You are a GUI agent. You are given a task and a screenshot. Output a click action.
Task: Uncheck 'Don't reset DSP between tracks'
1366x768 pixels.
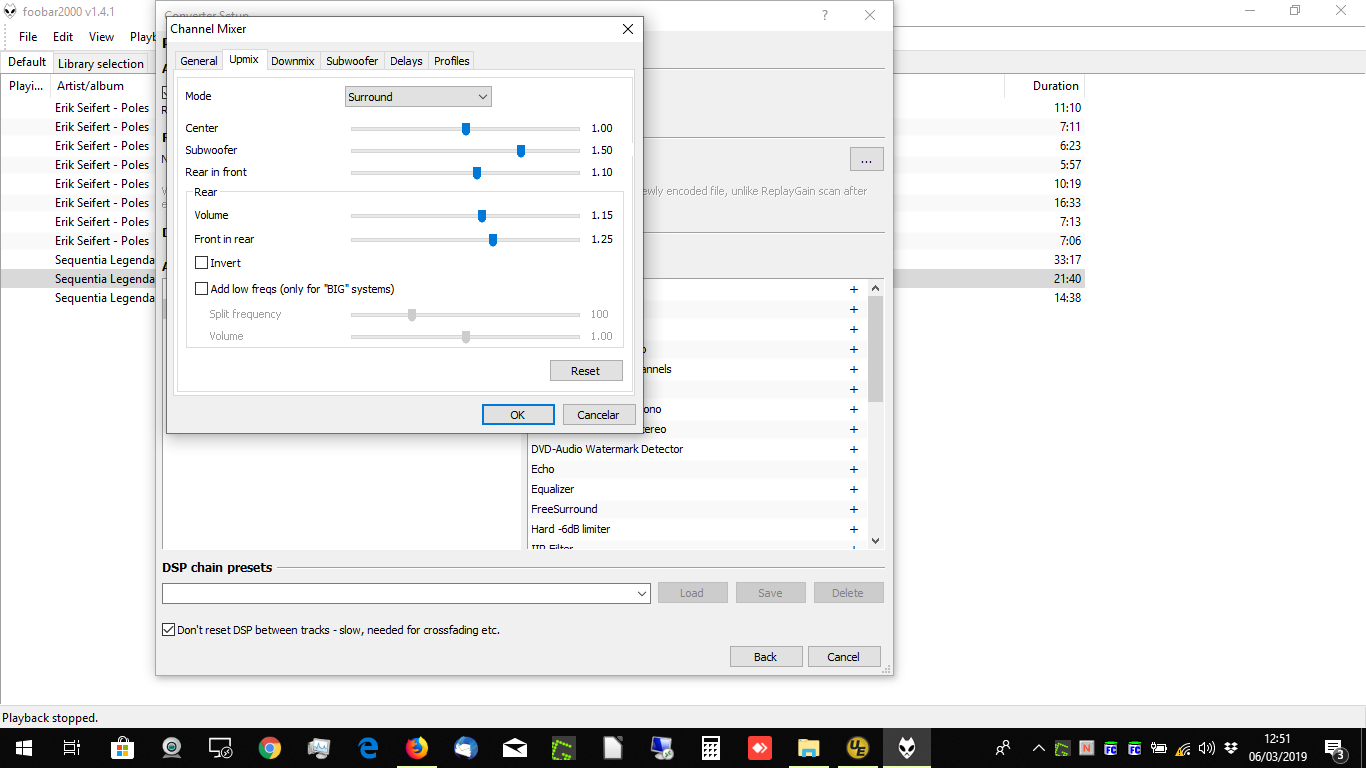168,630
